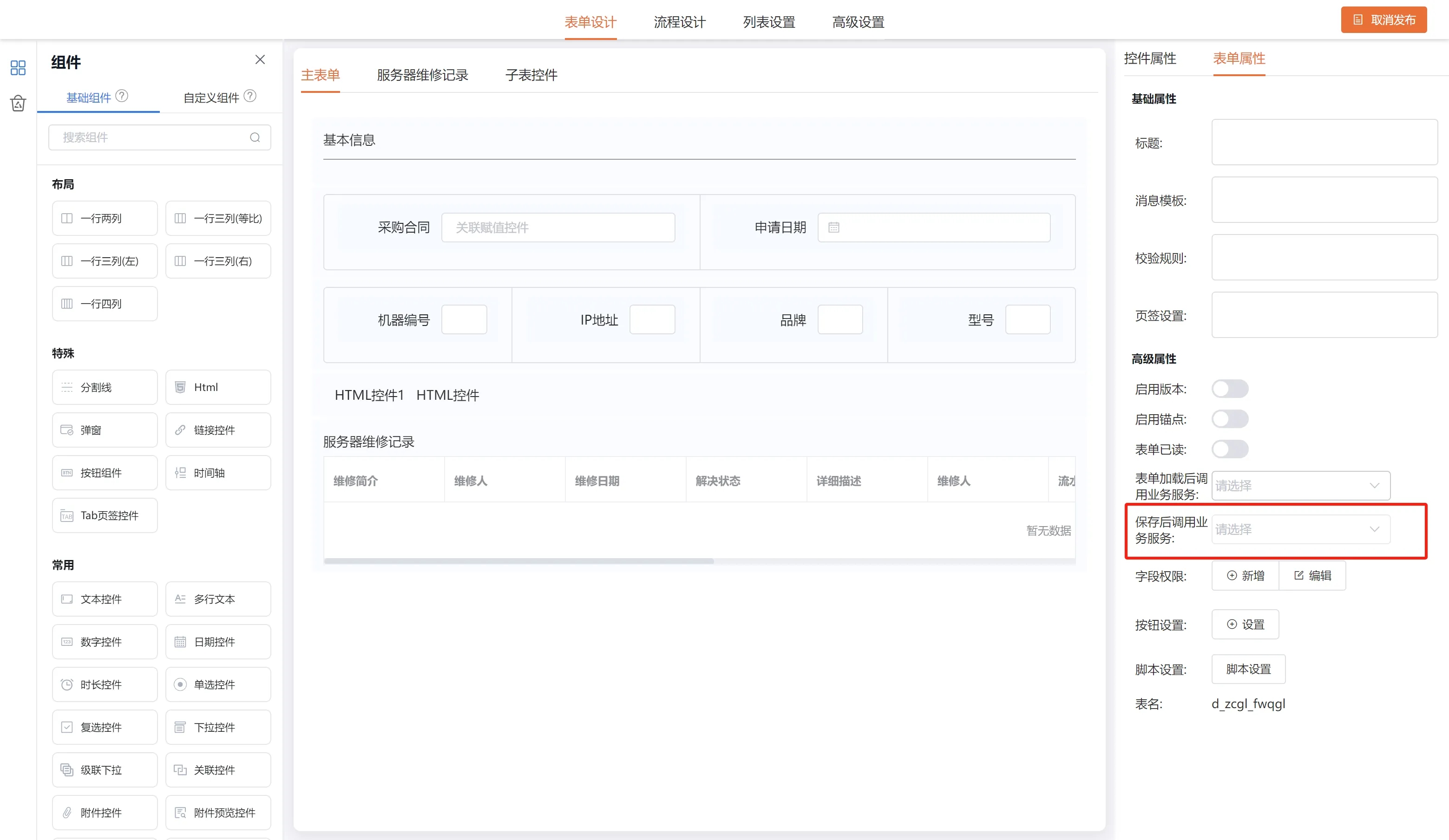Click the 取消发布 button
1449x840 pixels.
point(1384,20)
